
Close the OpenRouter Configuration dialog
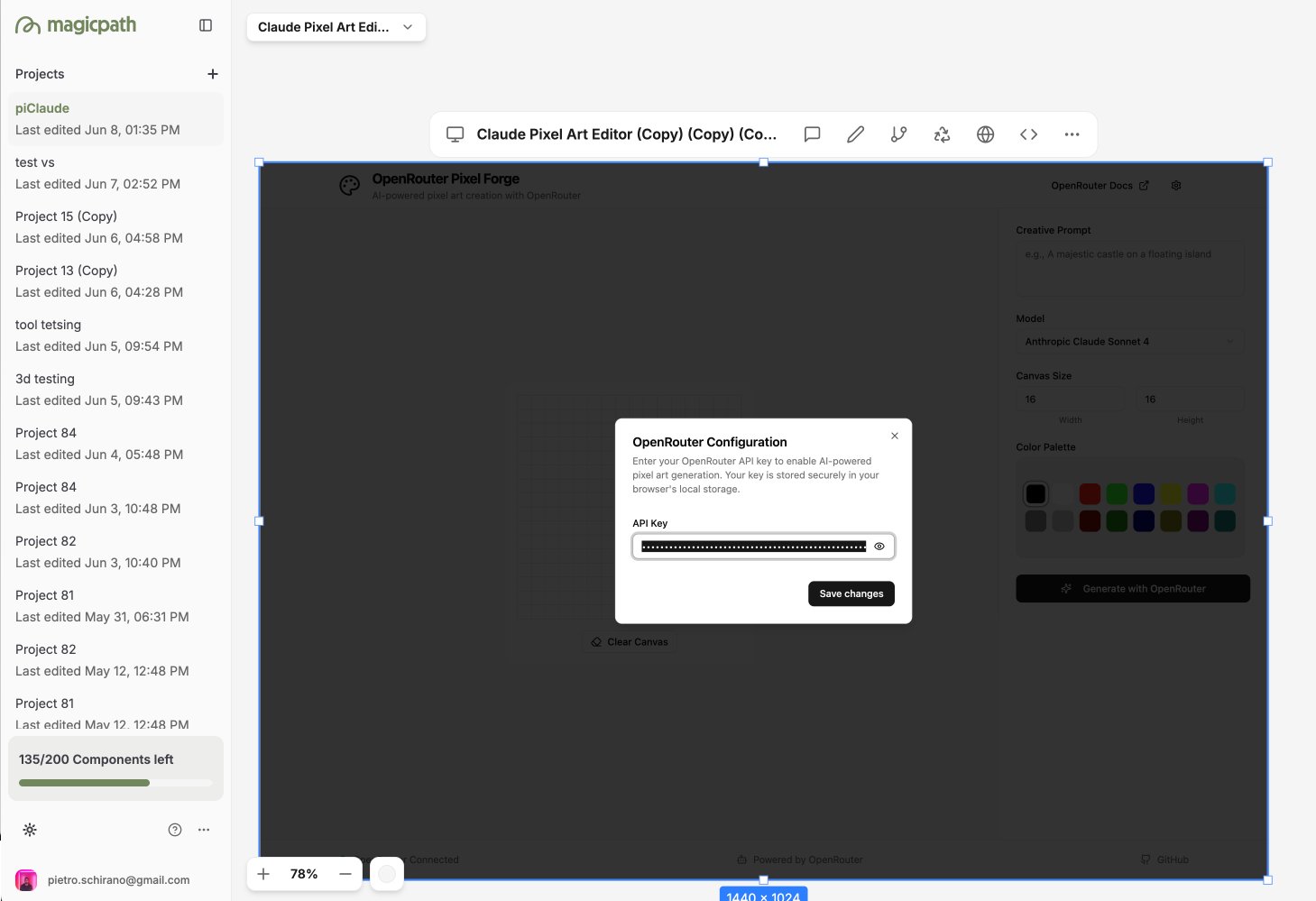(895, 436)
